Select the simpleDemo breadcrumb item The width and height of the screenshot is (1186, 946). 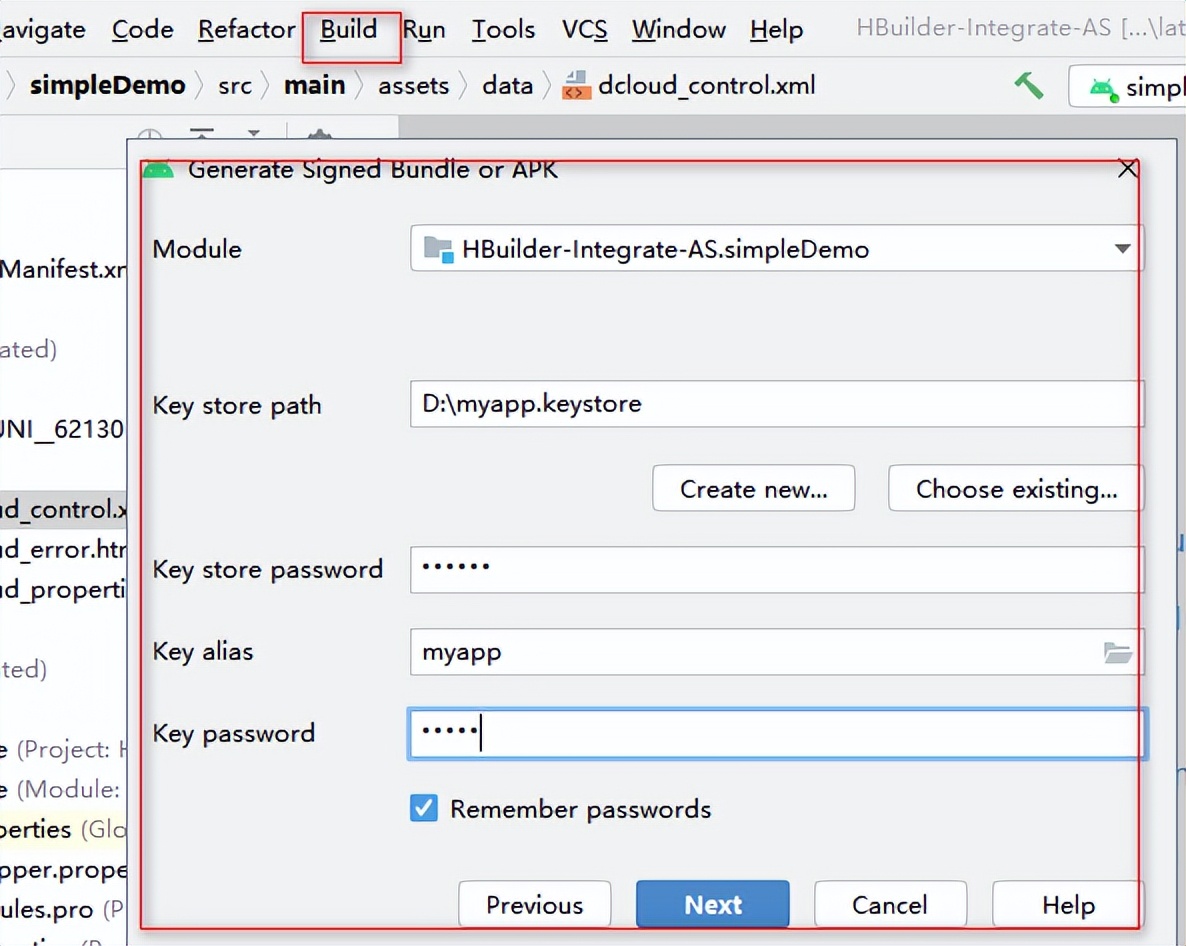tap(107, 86)
